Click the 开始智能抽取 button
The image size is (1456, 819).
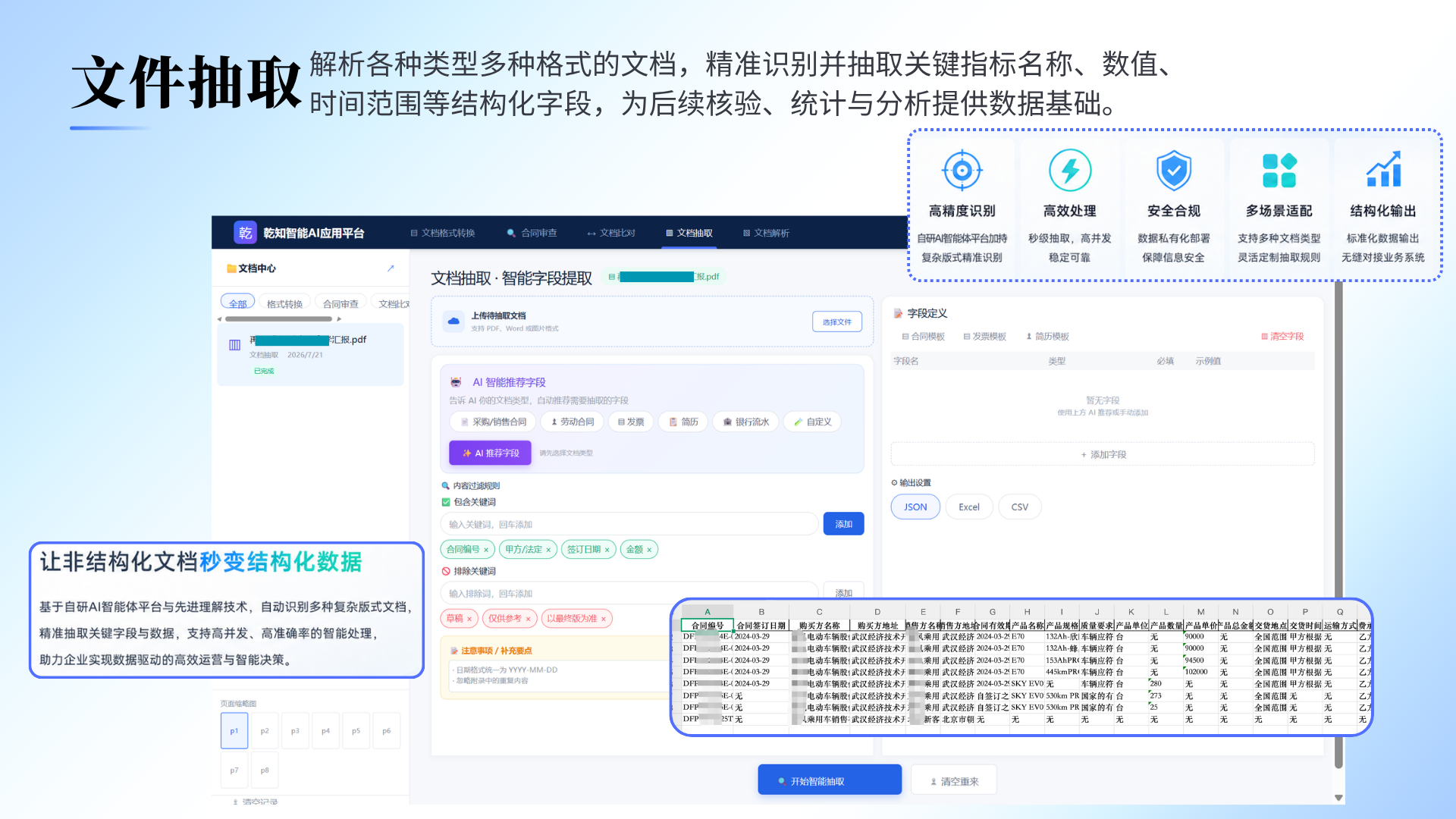(x=830, y=780)
